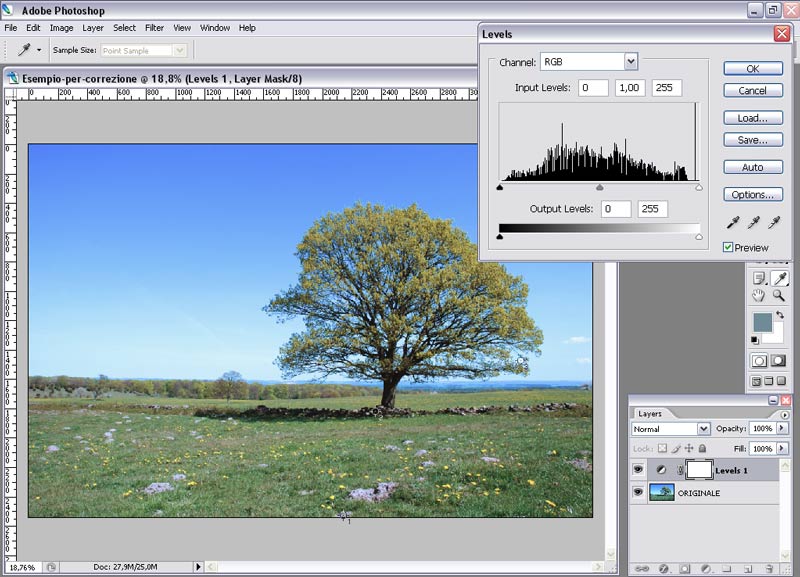
Task: Click the midtone gray input slider
Action: point(599,187)
